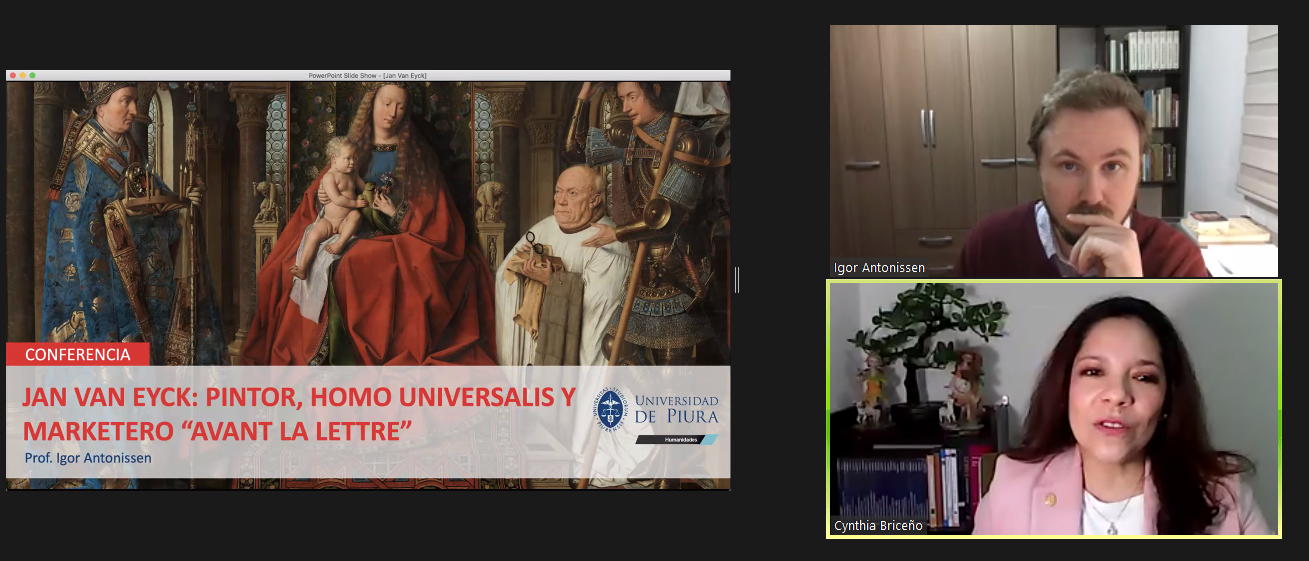This screenshot has width=1309, height=561.
Task: Click the Cynthia Briceño name label
Action: [878, 526]
